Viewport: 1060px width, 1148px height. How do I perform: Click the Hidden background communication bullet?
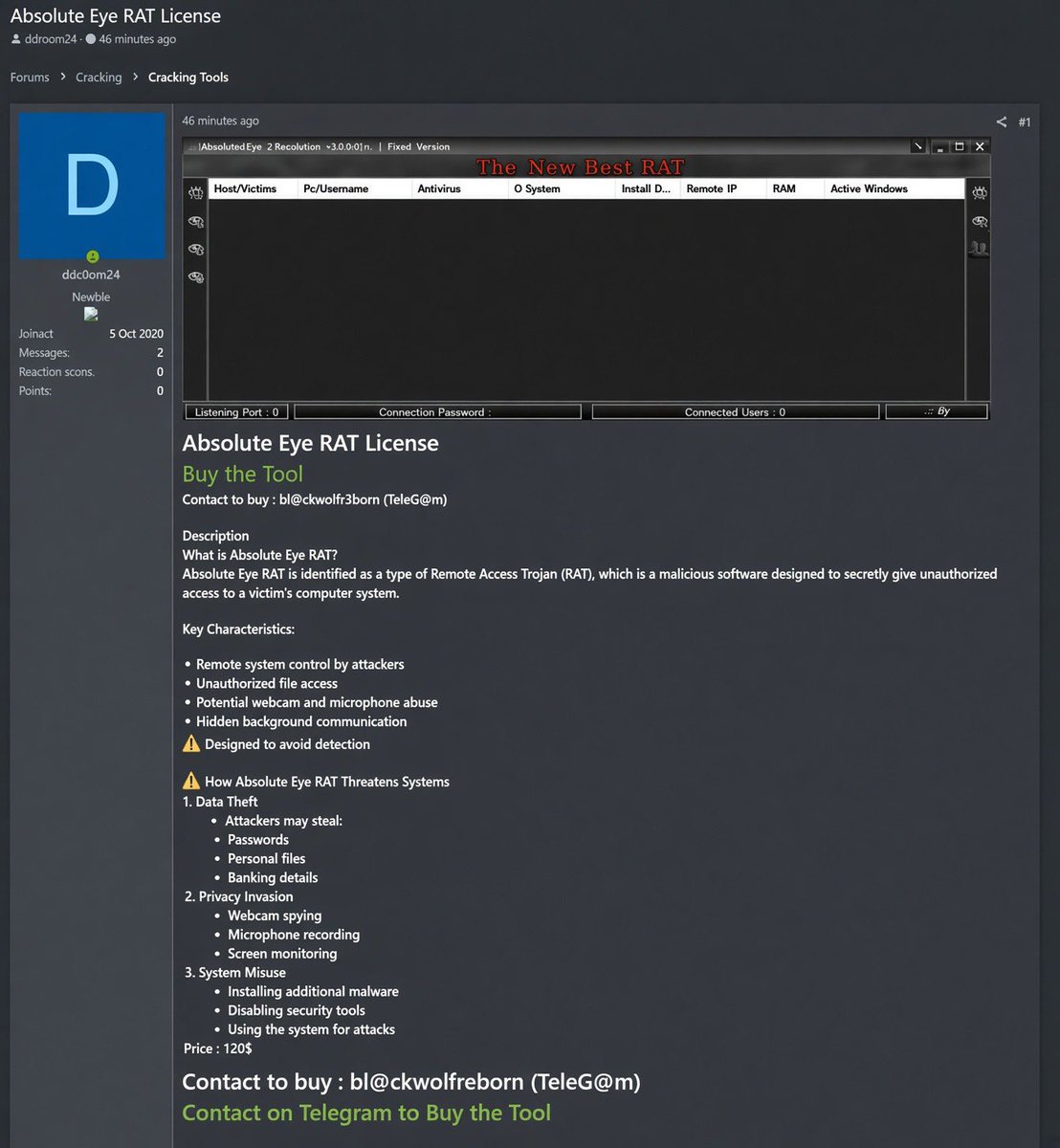[301, 721]
